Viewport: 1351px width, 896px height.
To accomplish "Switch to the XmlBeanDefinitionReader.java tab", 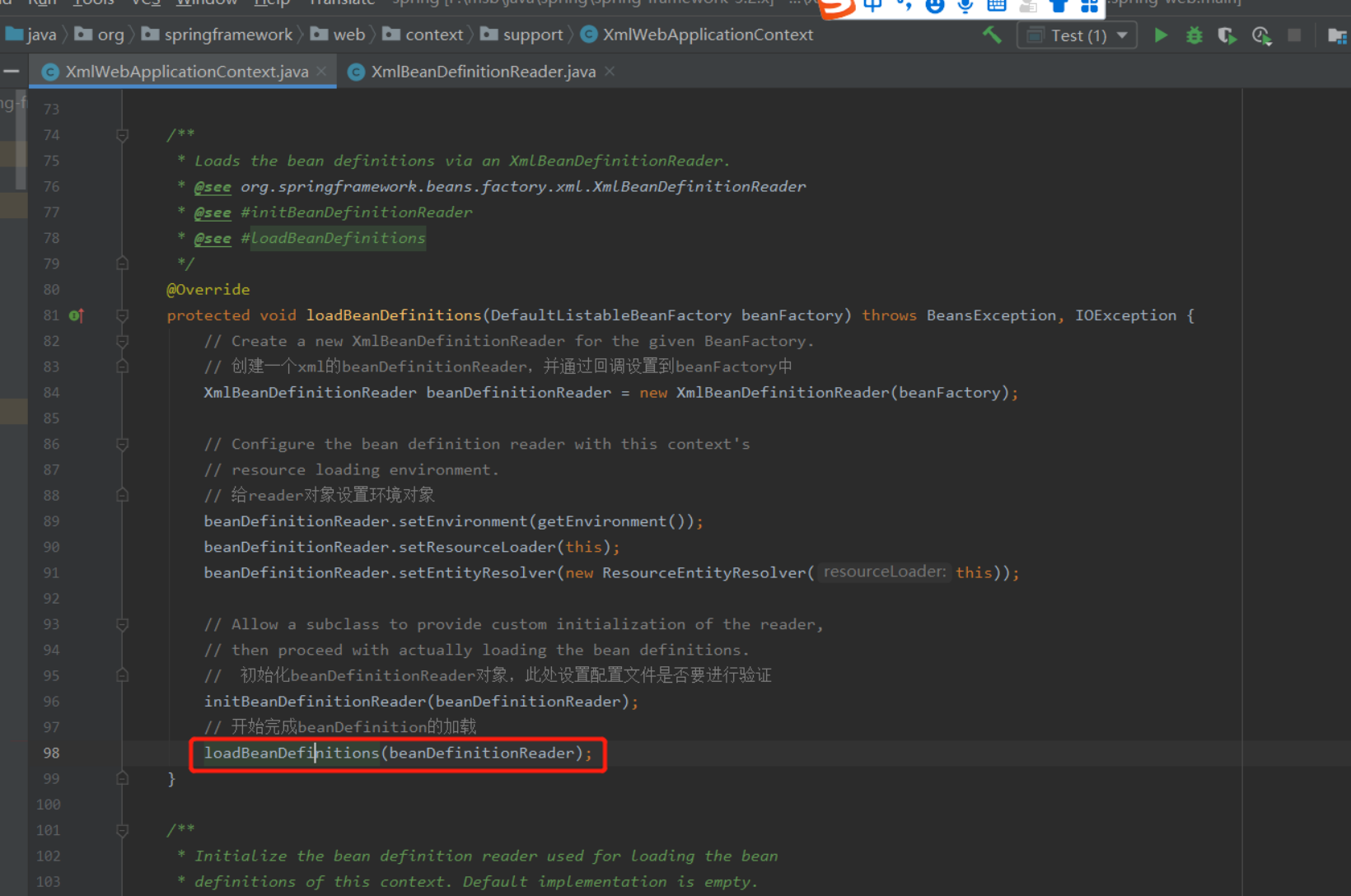I will [x=483, y=72].
